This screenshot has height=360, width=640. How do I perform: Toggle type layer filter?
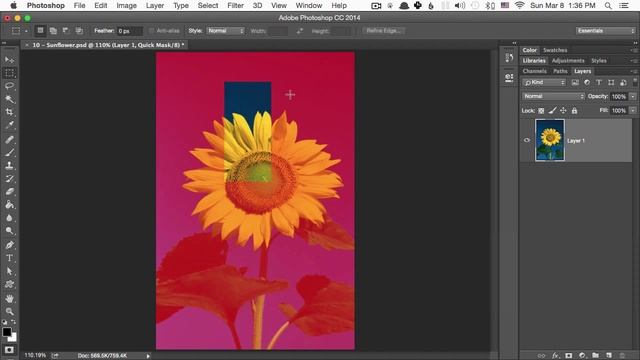click(599, 82)
